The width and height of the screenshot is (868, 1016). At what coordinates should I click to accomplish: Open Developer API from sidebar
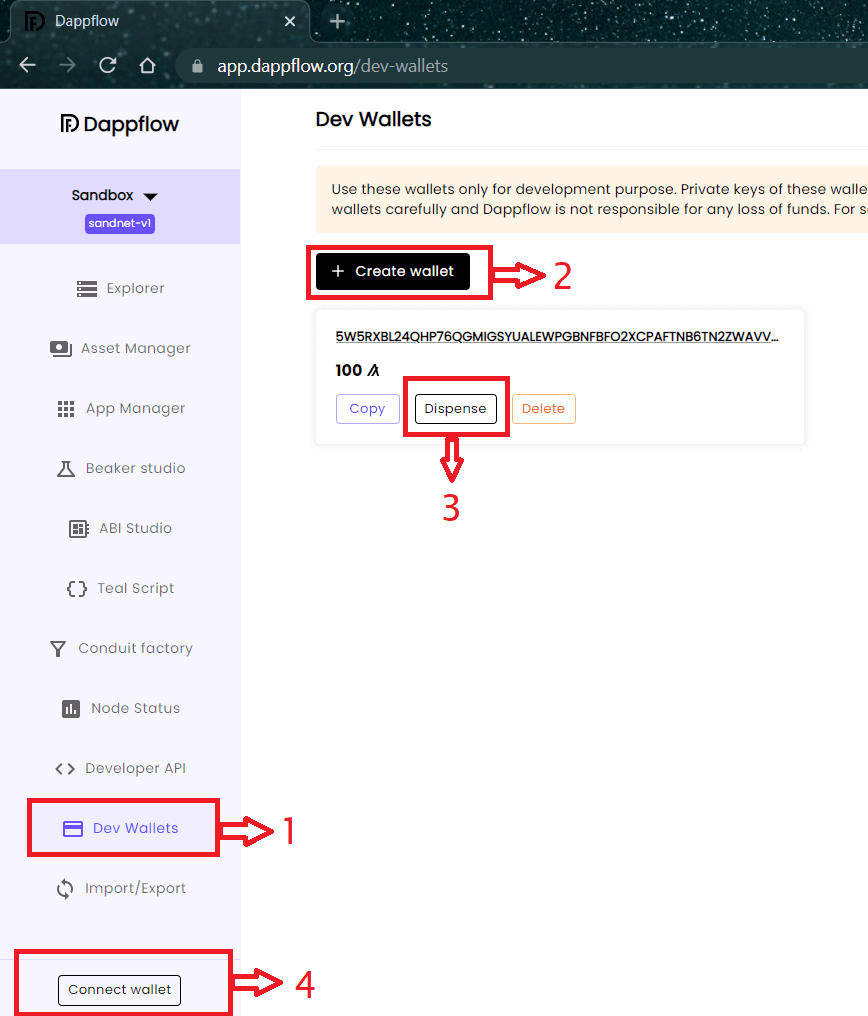(135, 768)
